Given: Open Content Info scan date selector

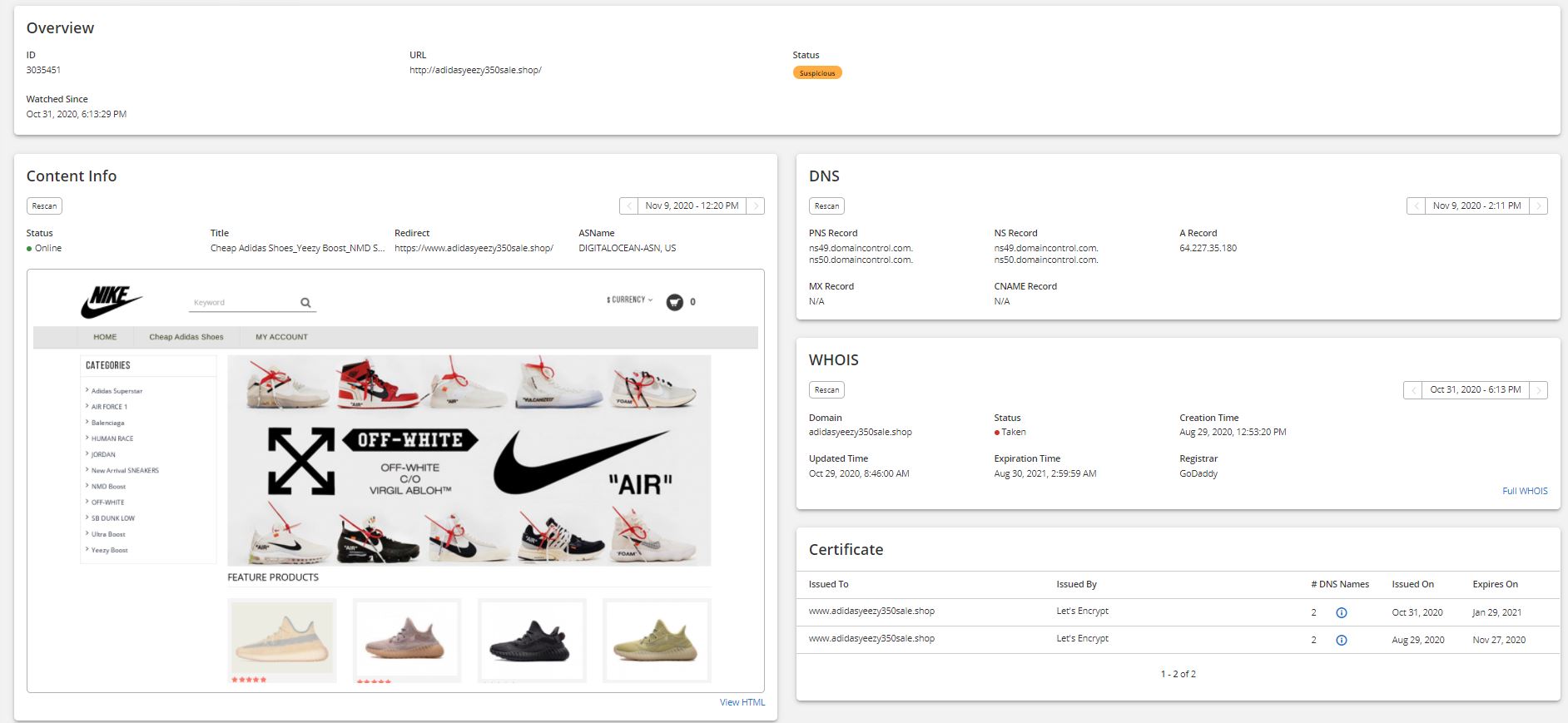Looking at the screenshot, I should tap(692, 206).
